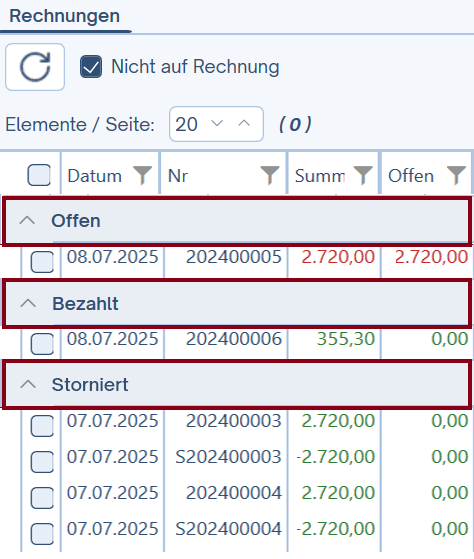
Task: Increase elements per page with up arrow
Action: pos(244,123)
